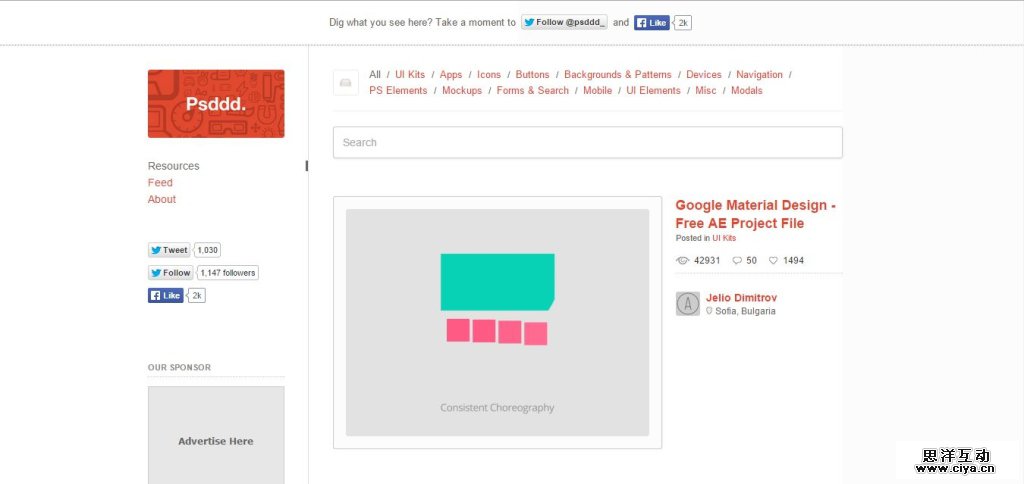Image resolution: width=1024 pixels, height=484 pixels.
Task: Select the Buttons category
Action: [x=532, y=74]
